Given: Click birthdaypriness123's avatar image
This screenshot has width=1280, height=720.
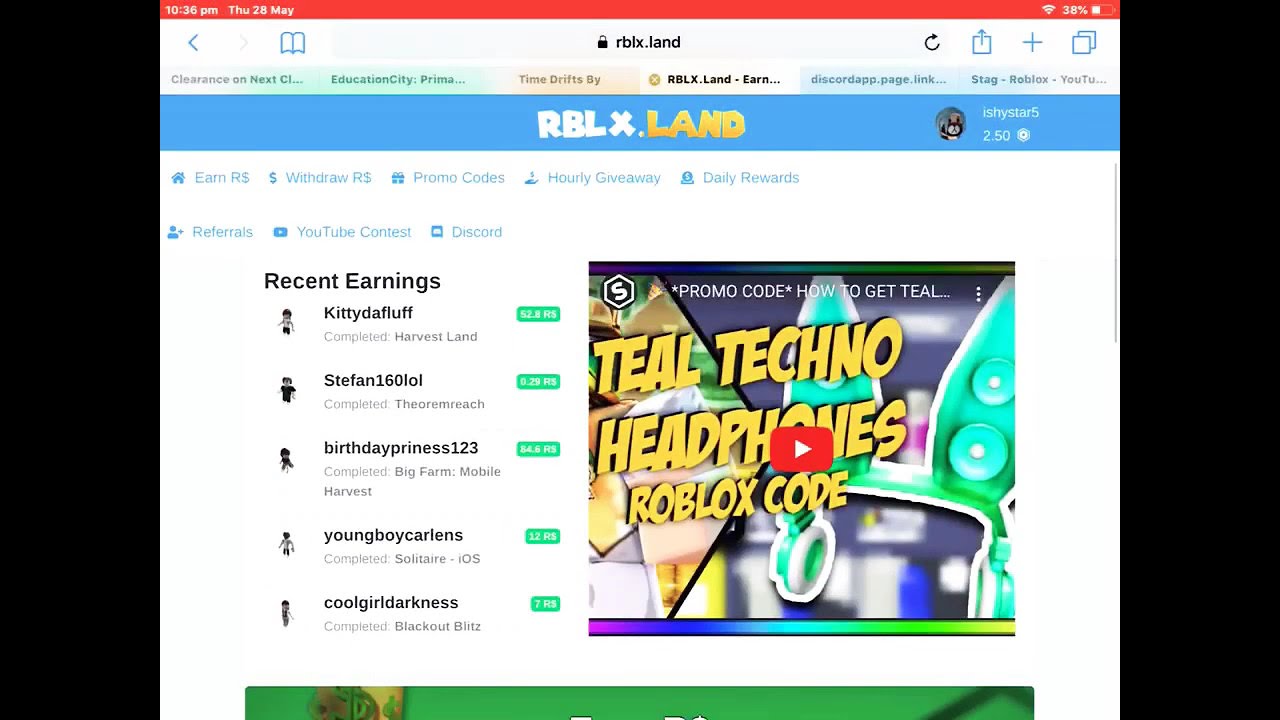Looking at the screenshot, I should pos(287,459).
